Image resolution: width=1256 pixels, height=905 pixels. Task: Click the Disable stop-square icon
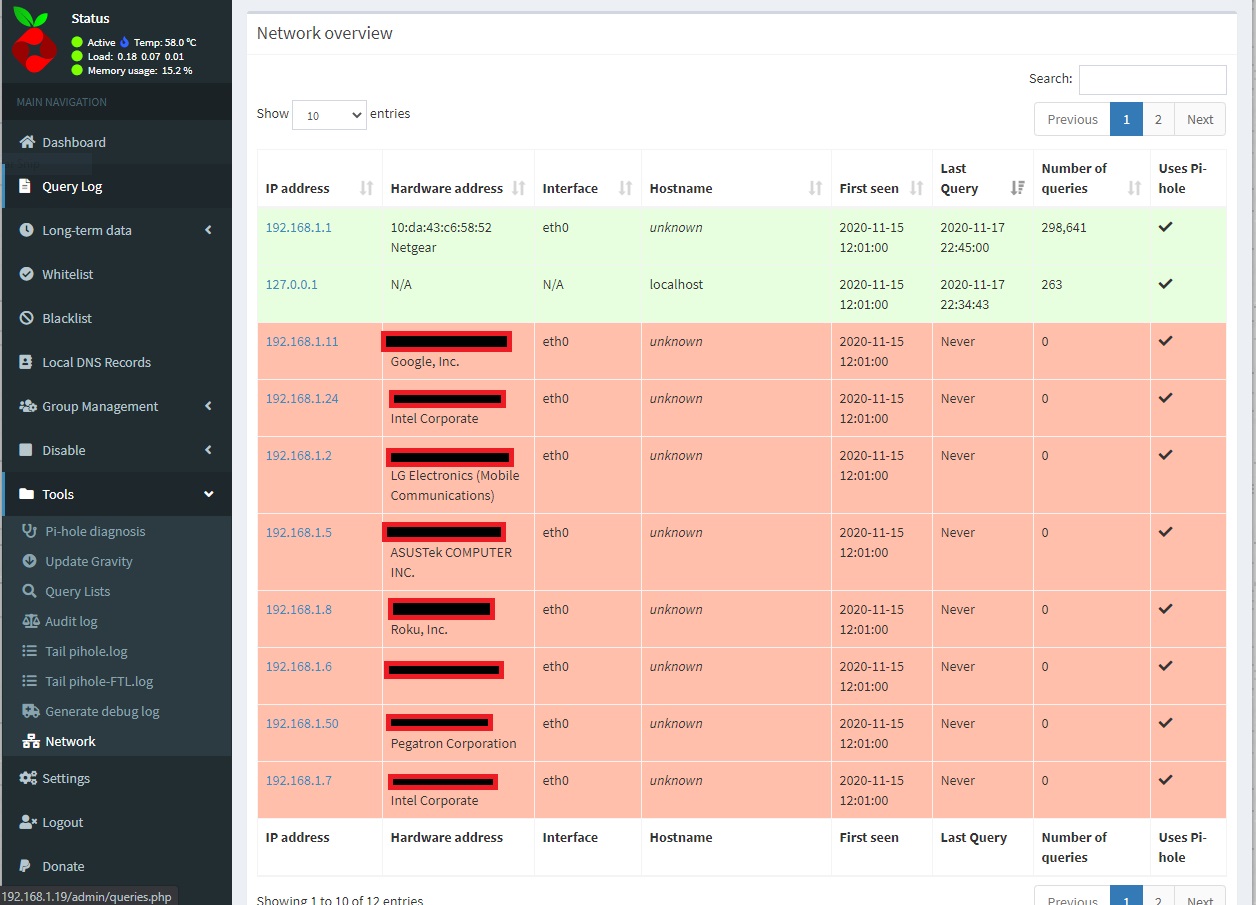pos(26,450)
